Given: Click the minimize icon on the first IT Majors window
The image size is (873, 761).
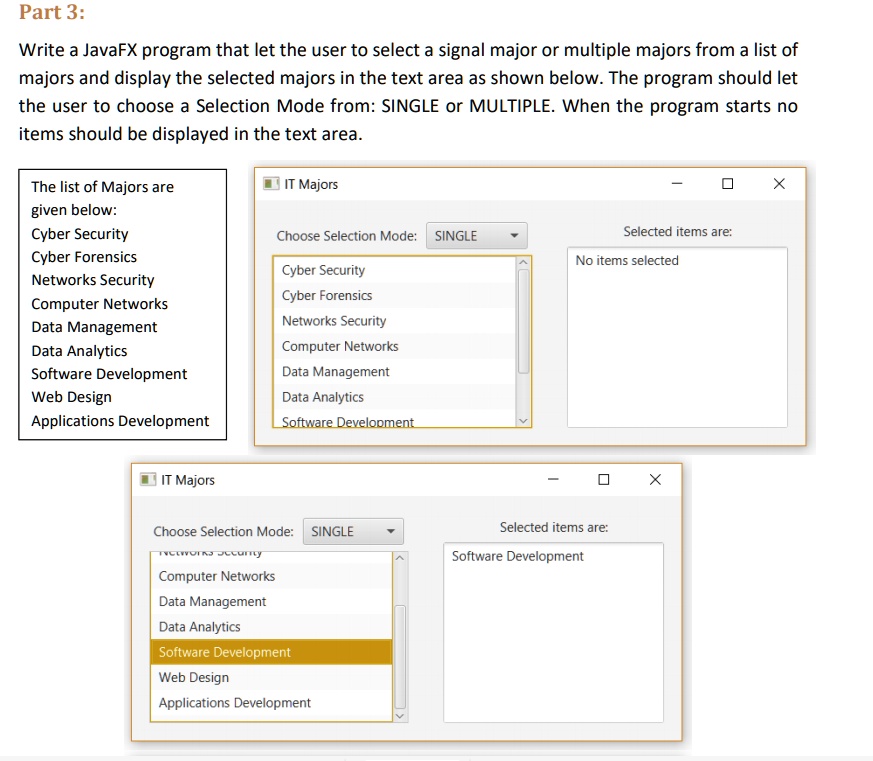Looking at the screenshot, I should [x=677, y=184].
